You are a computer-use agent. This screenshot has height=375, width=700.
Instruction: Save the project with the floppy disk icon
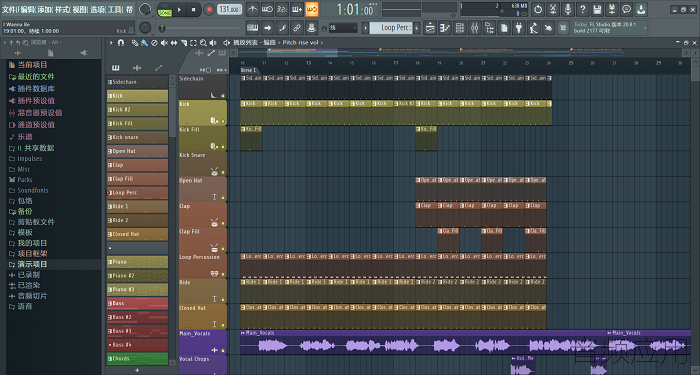coord(597,9)
